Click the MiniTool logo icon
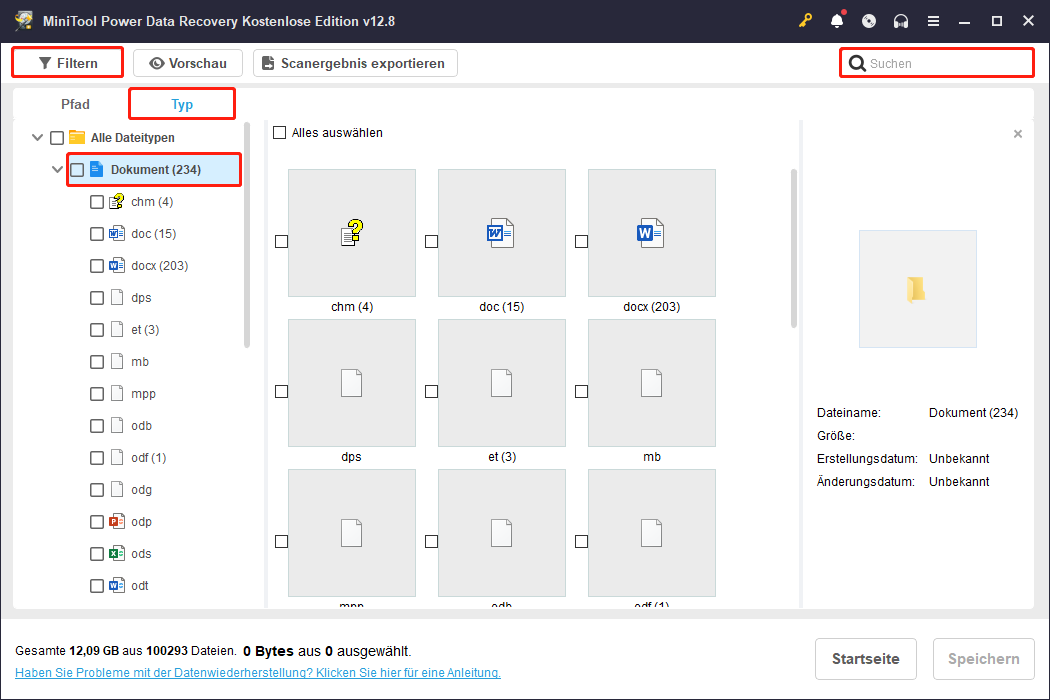This screenshot has height=700, width=1050. point(22,20)
